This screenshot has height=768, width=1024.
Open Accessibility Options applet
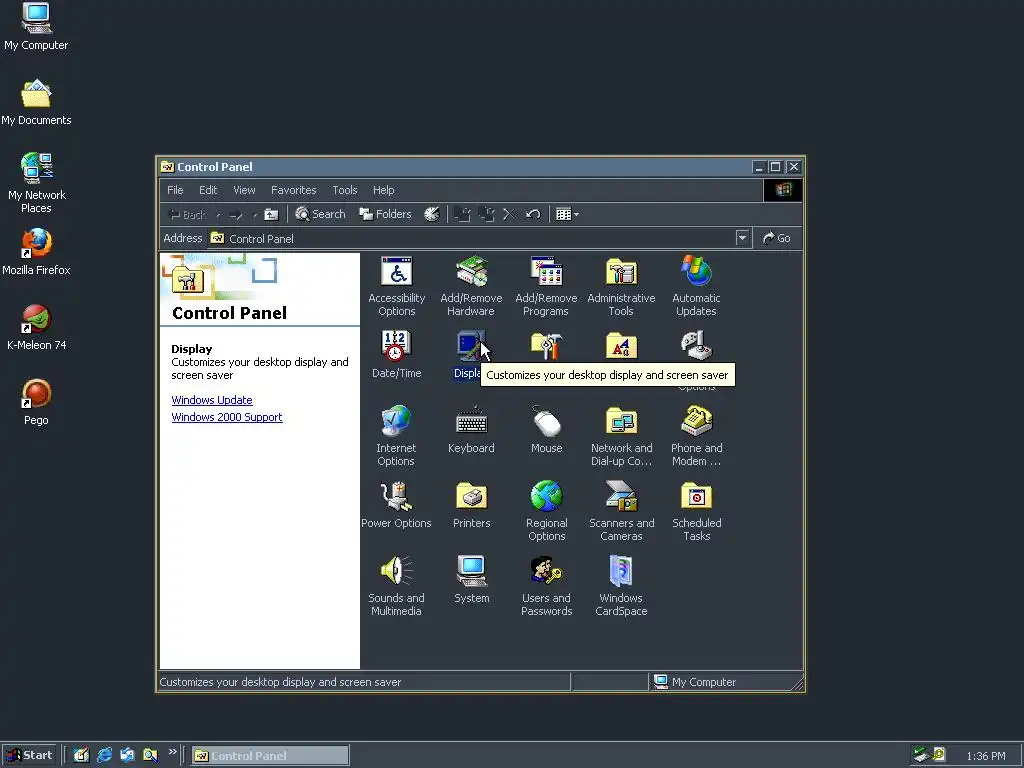(x=396, y=286)
